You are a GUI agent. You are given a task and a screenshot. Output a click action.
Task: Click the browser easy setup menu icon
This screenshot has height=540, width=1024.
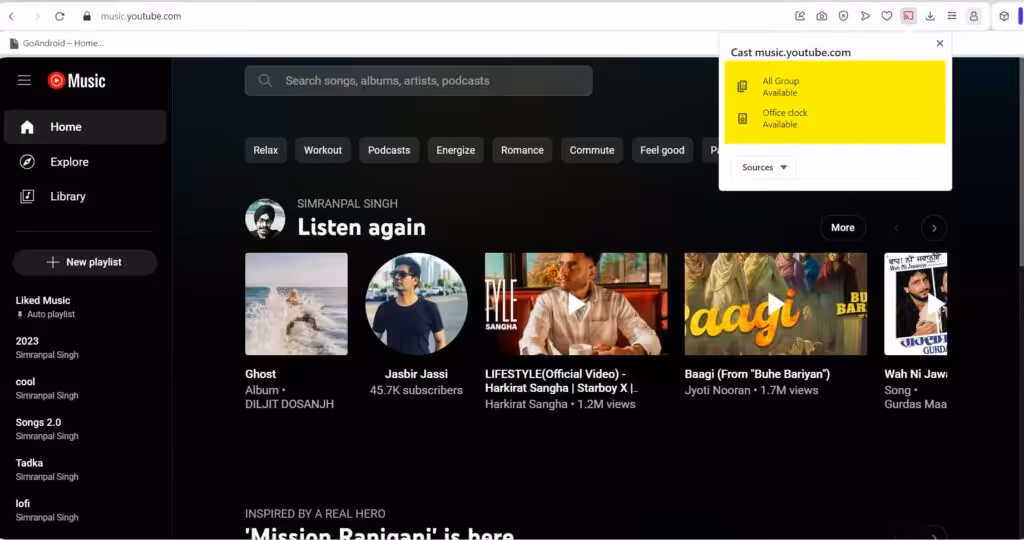[952, 16]
